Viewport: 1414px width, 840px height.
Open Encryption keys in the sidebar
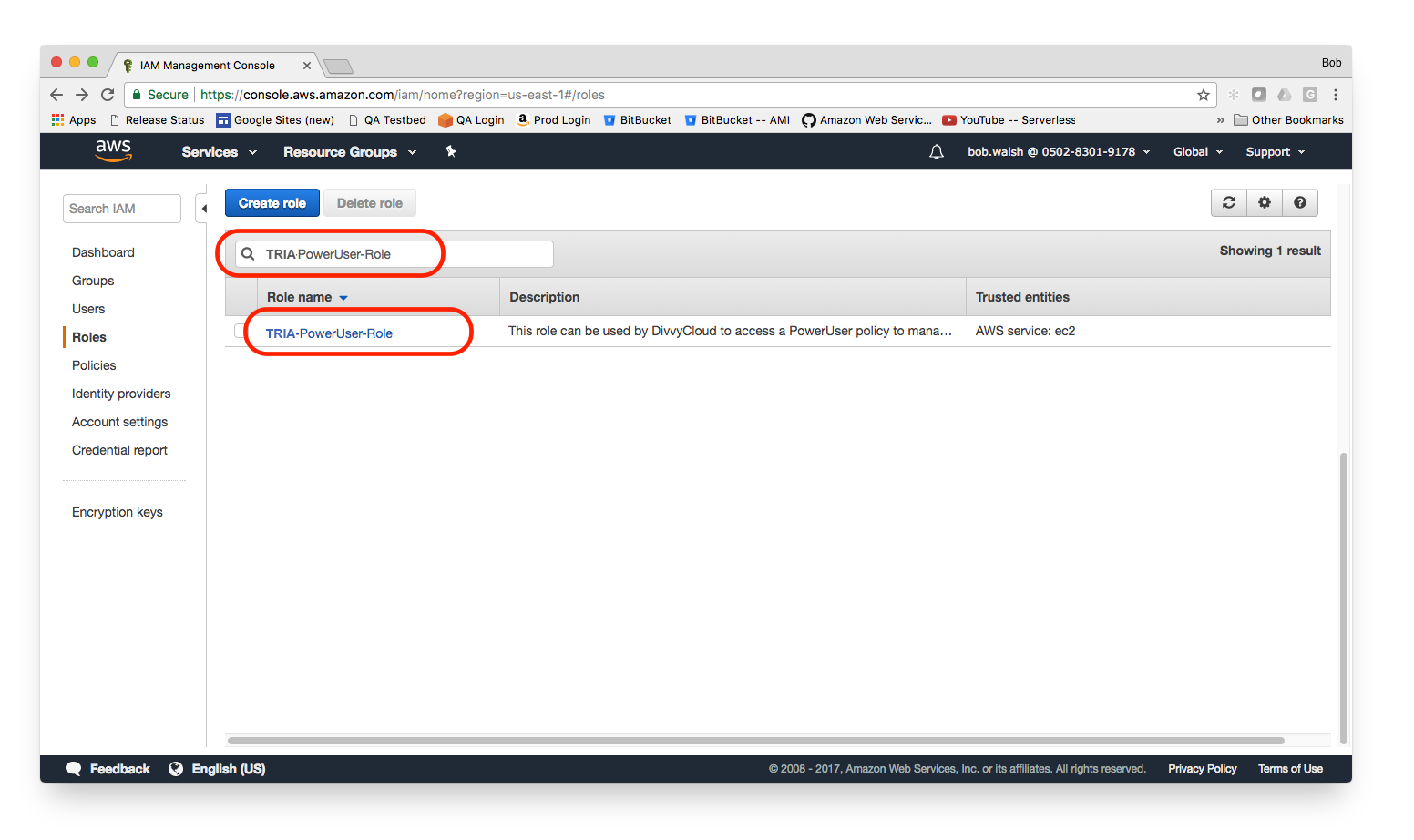point(118,512)
